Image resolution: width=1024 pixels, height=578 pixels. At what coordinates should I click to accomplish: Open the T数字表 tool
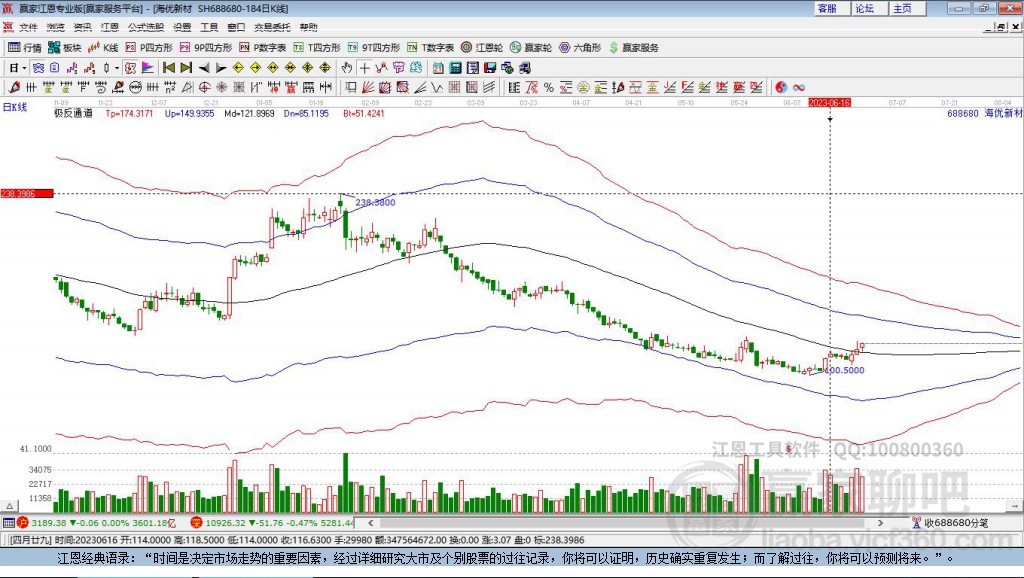430,47
